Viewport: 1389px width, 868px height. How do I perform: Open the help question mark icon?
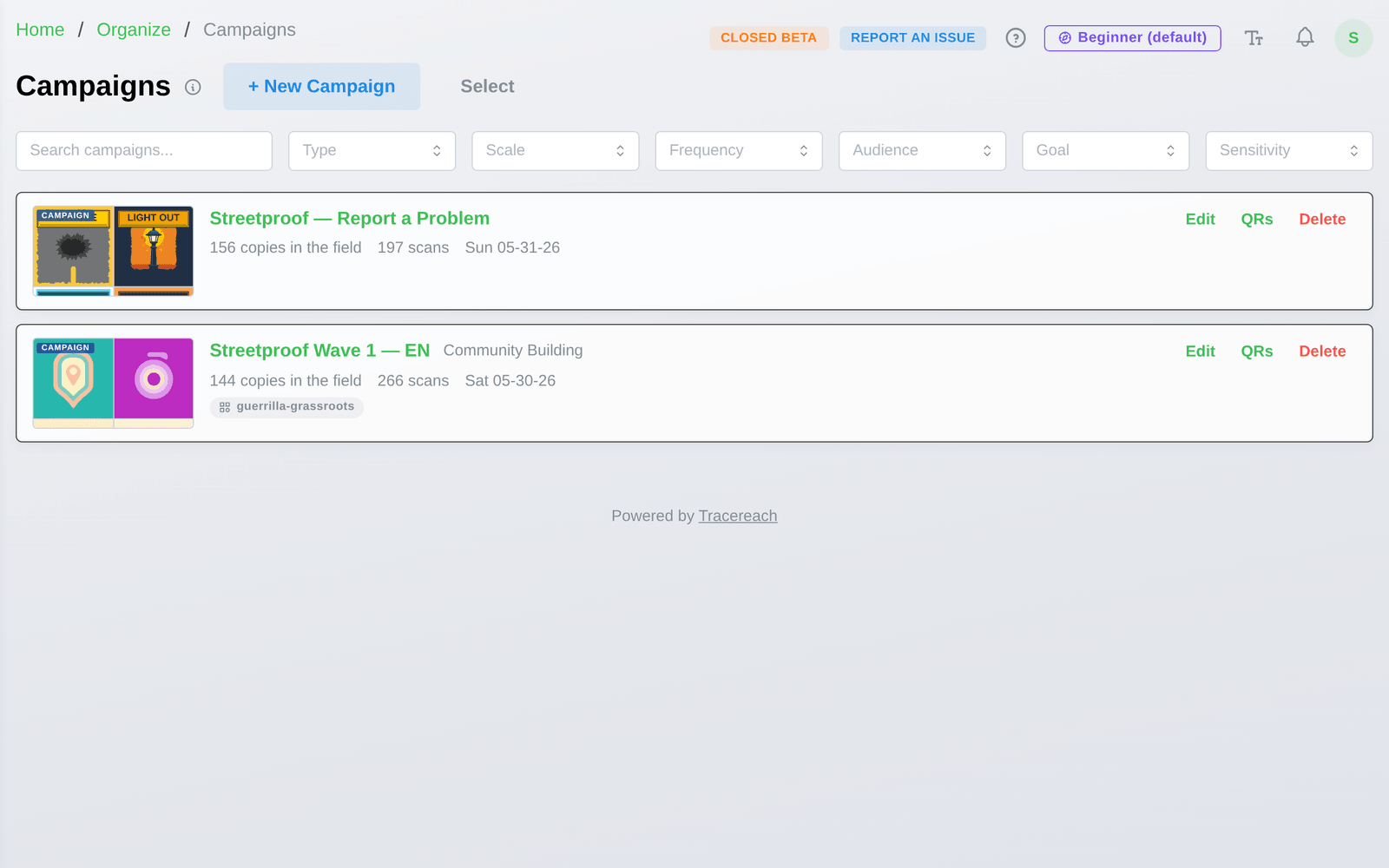click(1016, 38)
